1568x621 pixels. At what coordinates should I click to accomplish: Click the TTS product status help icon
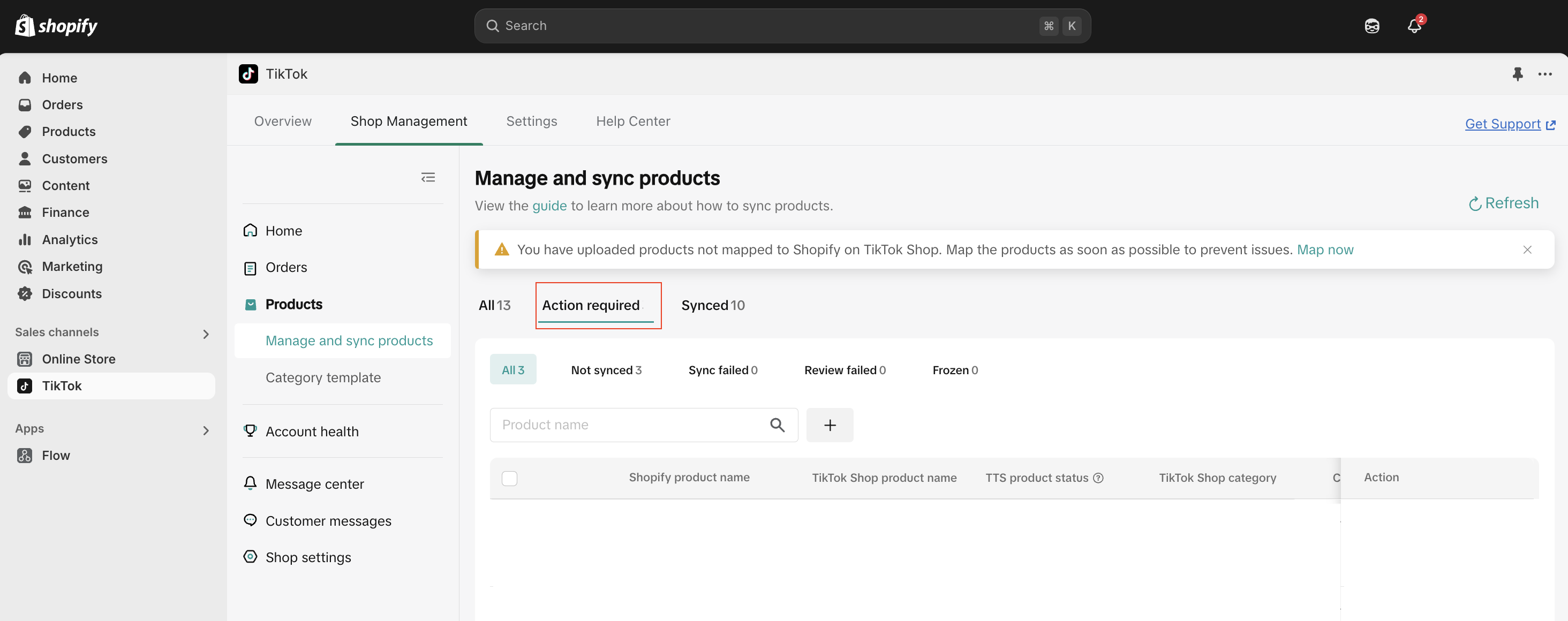(x=1098, y=478)
